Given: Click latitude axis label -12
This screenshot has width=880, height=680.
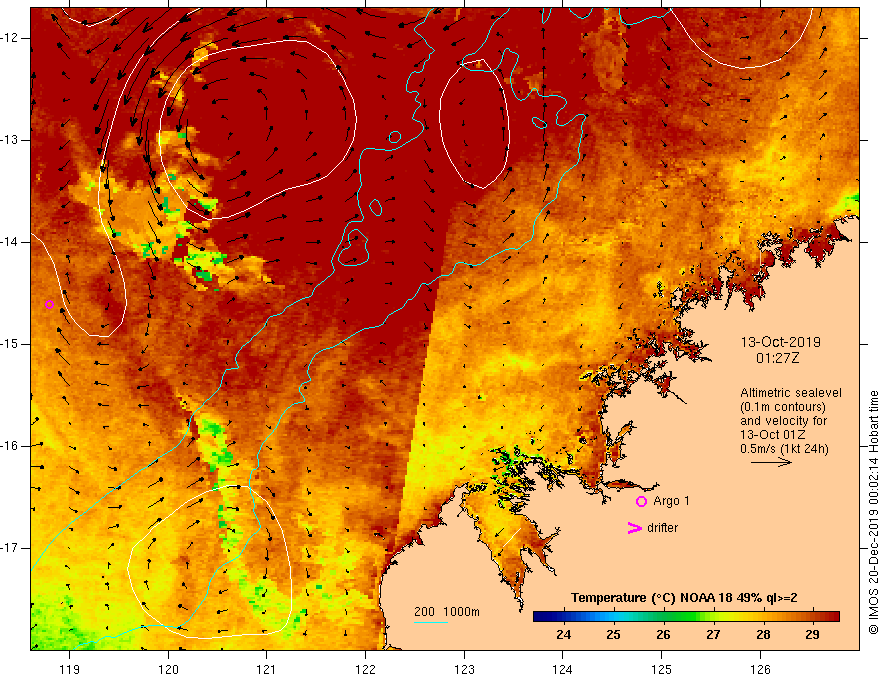Looking at the screenshot, I should (10, 38).
